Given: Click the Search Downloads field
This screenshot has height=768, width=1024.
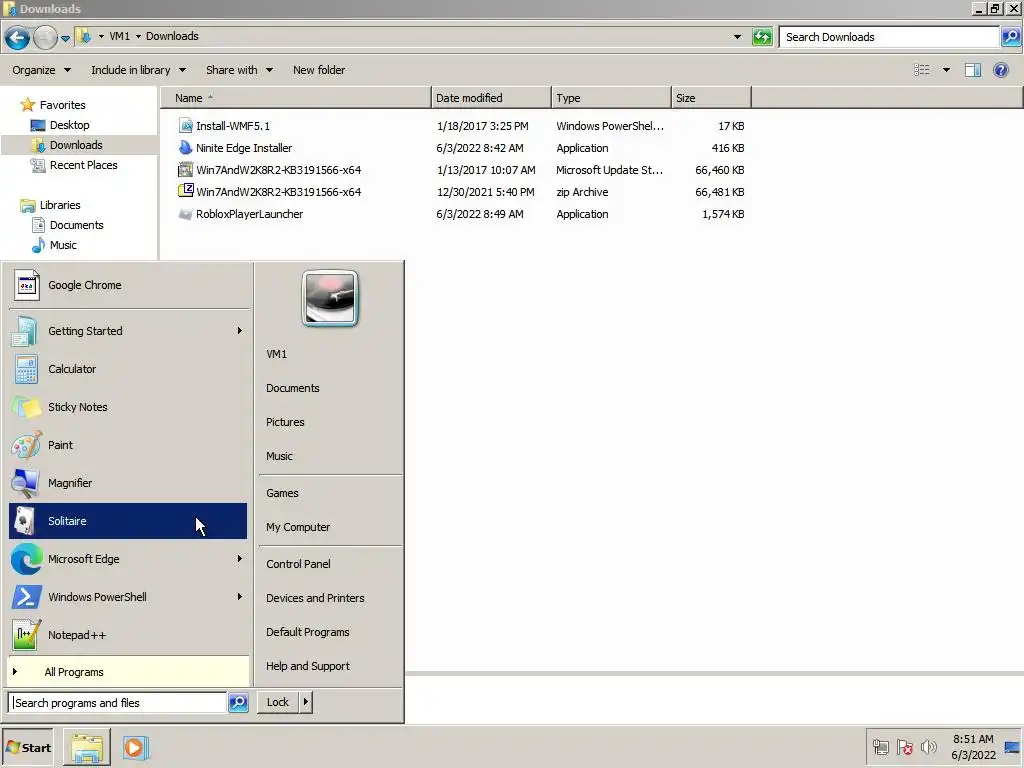Looking at the screenshot, I should [889, 37].
